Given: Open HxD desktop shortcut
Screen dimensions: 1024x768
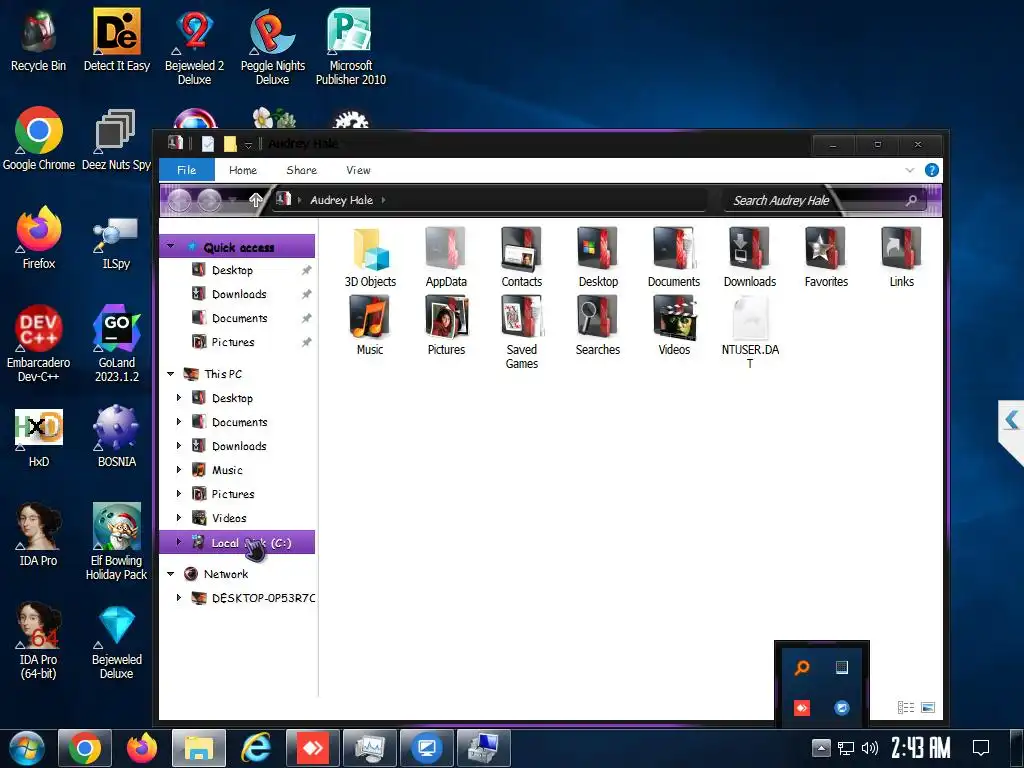Looking at the screenshot, I should [x=39, y=438].
